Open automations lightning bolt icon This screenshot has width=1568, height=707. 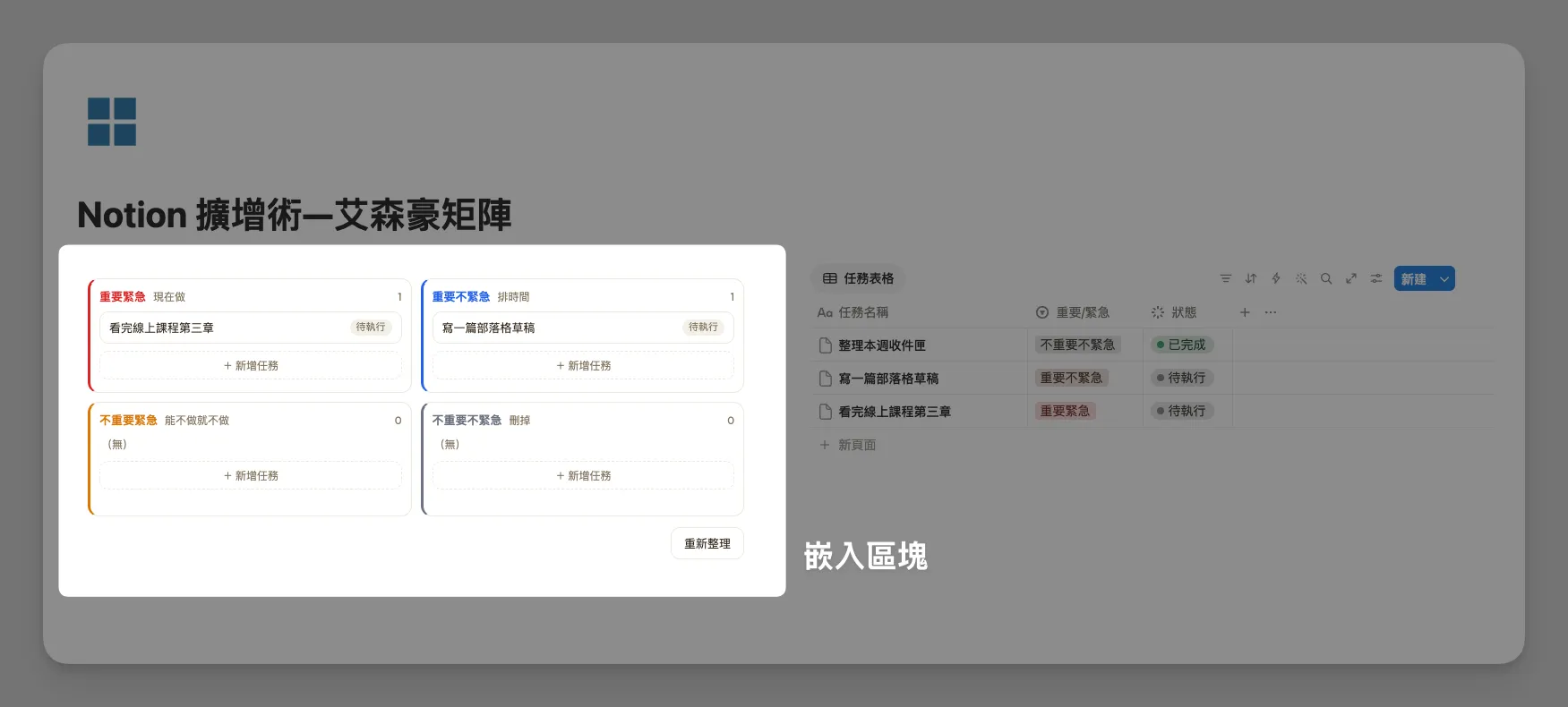pyautogui.click(x=1275, y=278)
